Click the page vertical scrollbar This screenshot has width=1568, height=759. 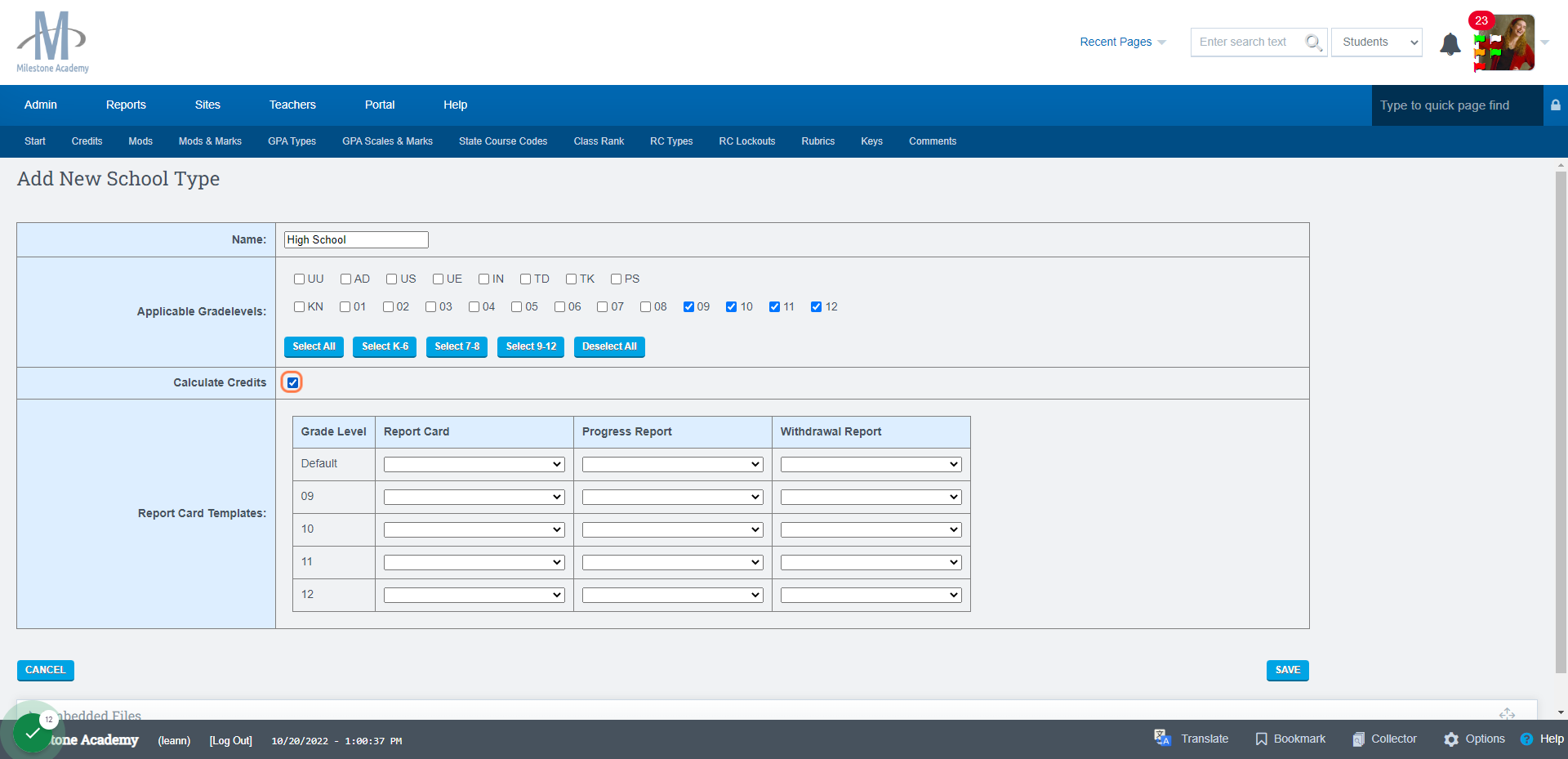pyautogui.click(x=1561, y=421)
